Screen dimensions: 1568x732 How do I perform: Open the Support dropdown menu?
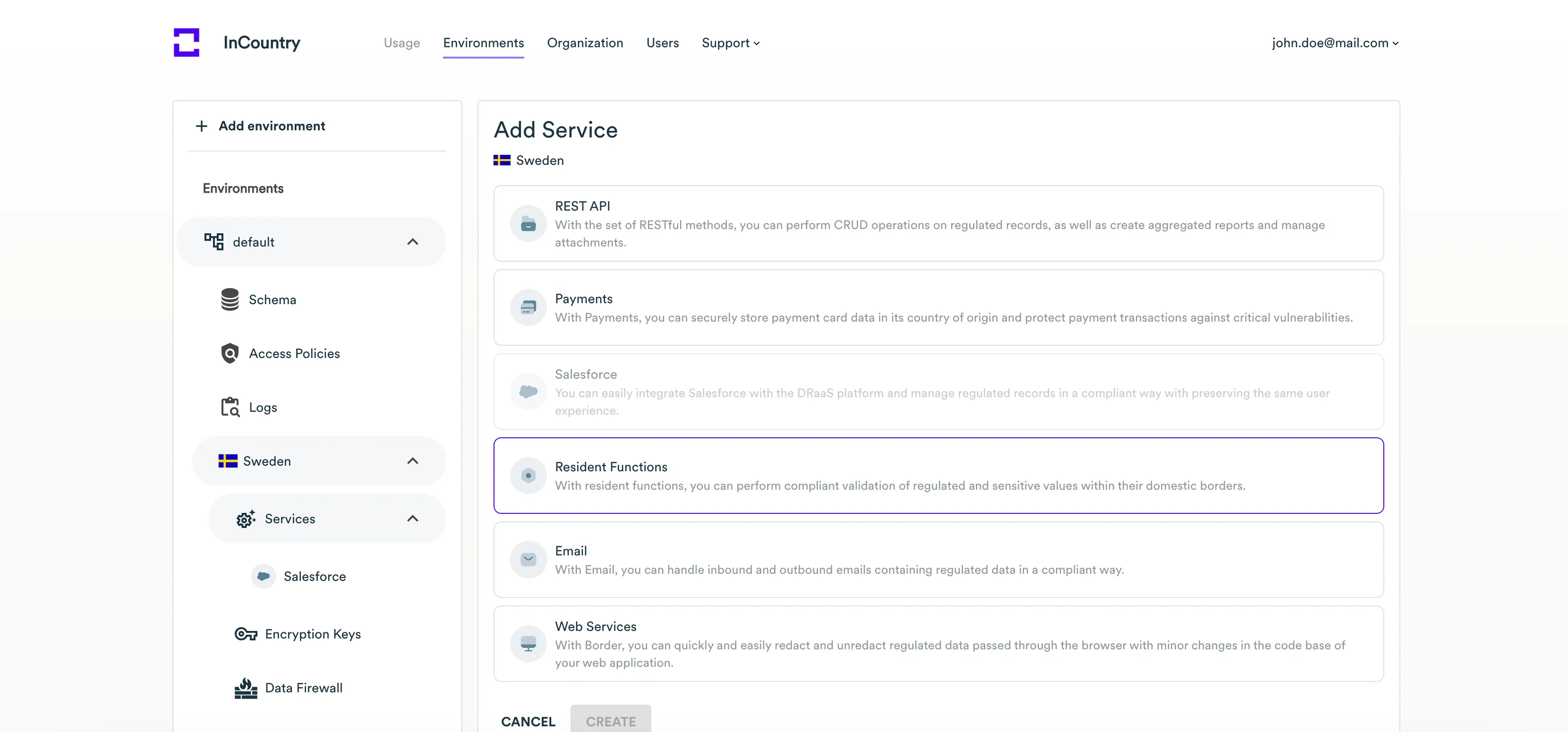tap(730, 43)
